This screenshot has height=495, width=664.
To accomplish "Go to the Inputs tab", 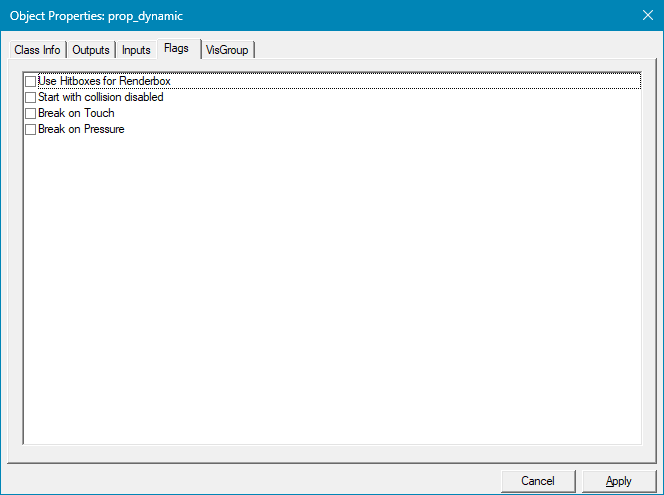I will coord(136,50).
